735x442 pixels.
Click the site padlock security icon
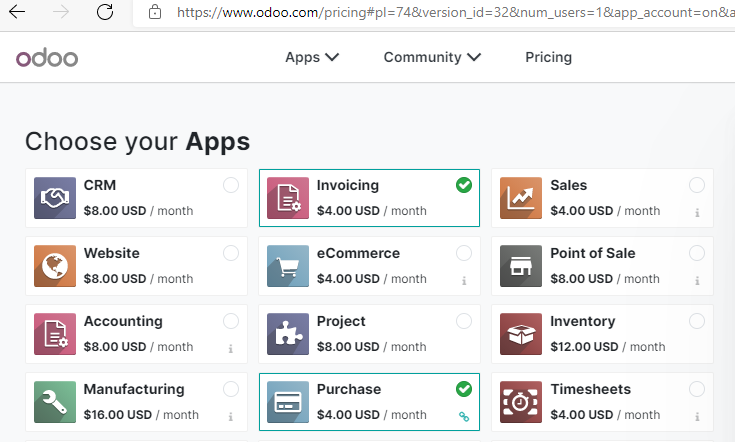tap(155, 12)
